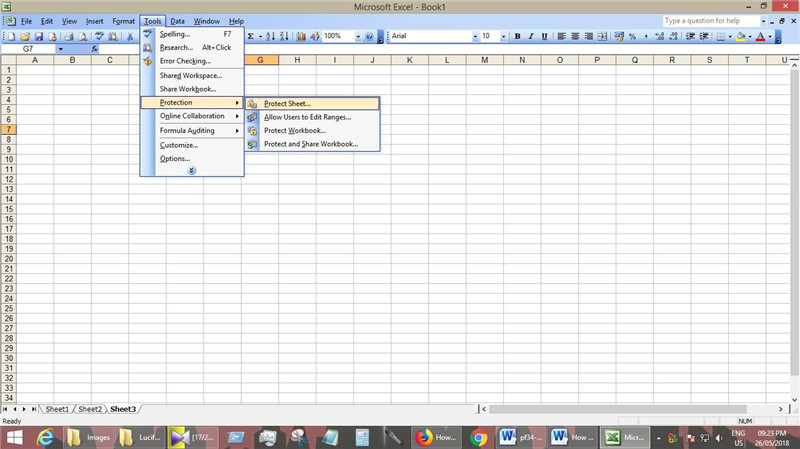This screenshot has width=800, height=449.
Task: Open Font Color dropdown arrow
Action: [x=769, y=36]
